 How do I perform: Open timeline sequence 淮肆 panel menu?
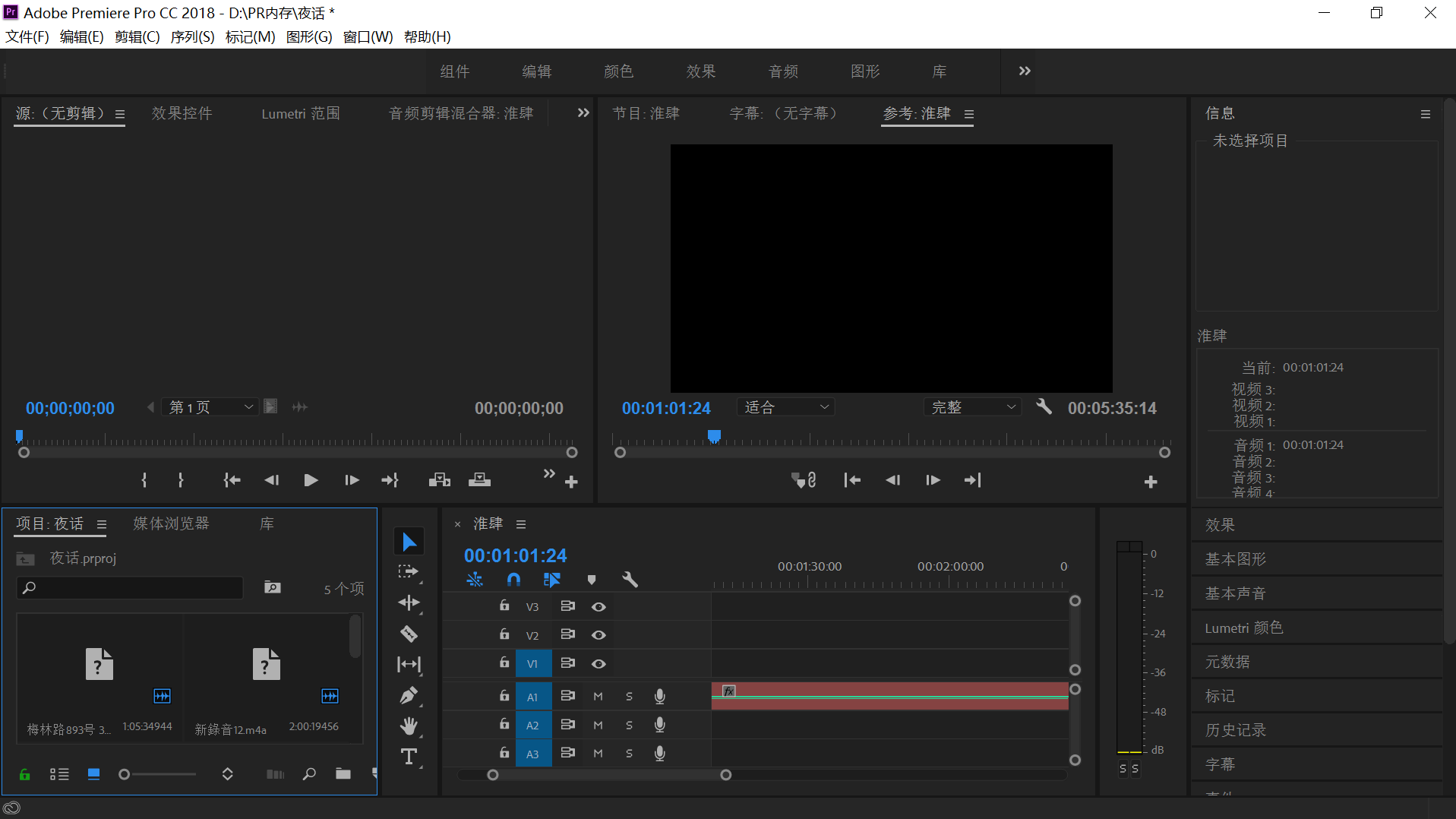tap(521, 524)
